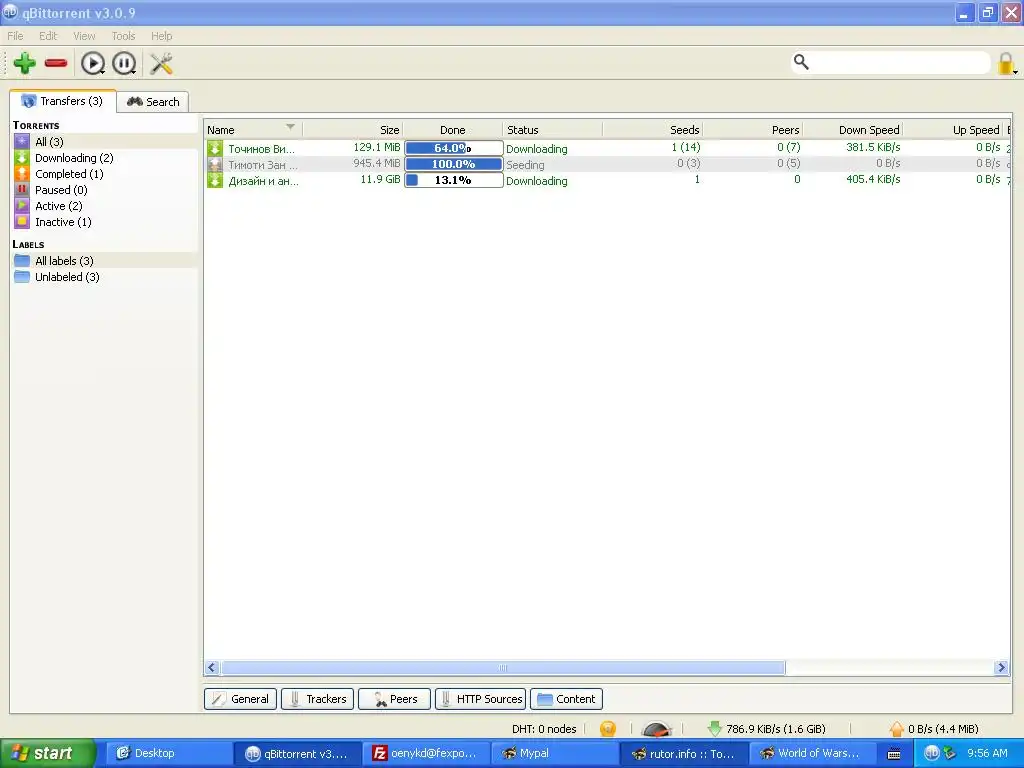Open the General properties button

[x=240, y=699]
